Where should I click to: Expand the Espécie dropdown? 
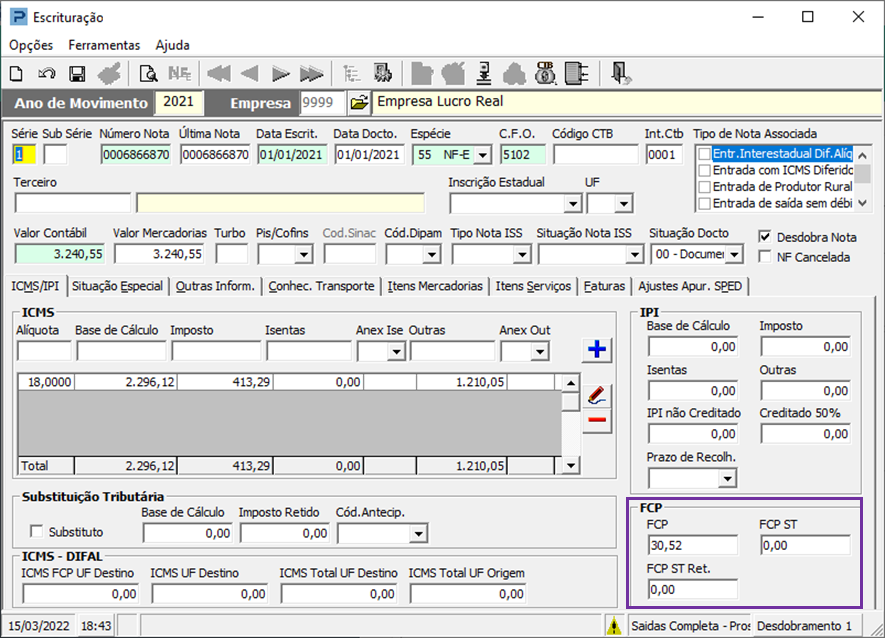click(x=482, y=154)
